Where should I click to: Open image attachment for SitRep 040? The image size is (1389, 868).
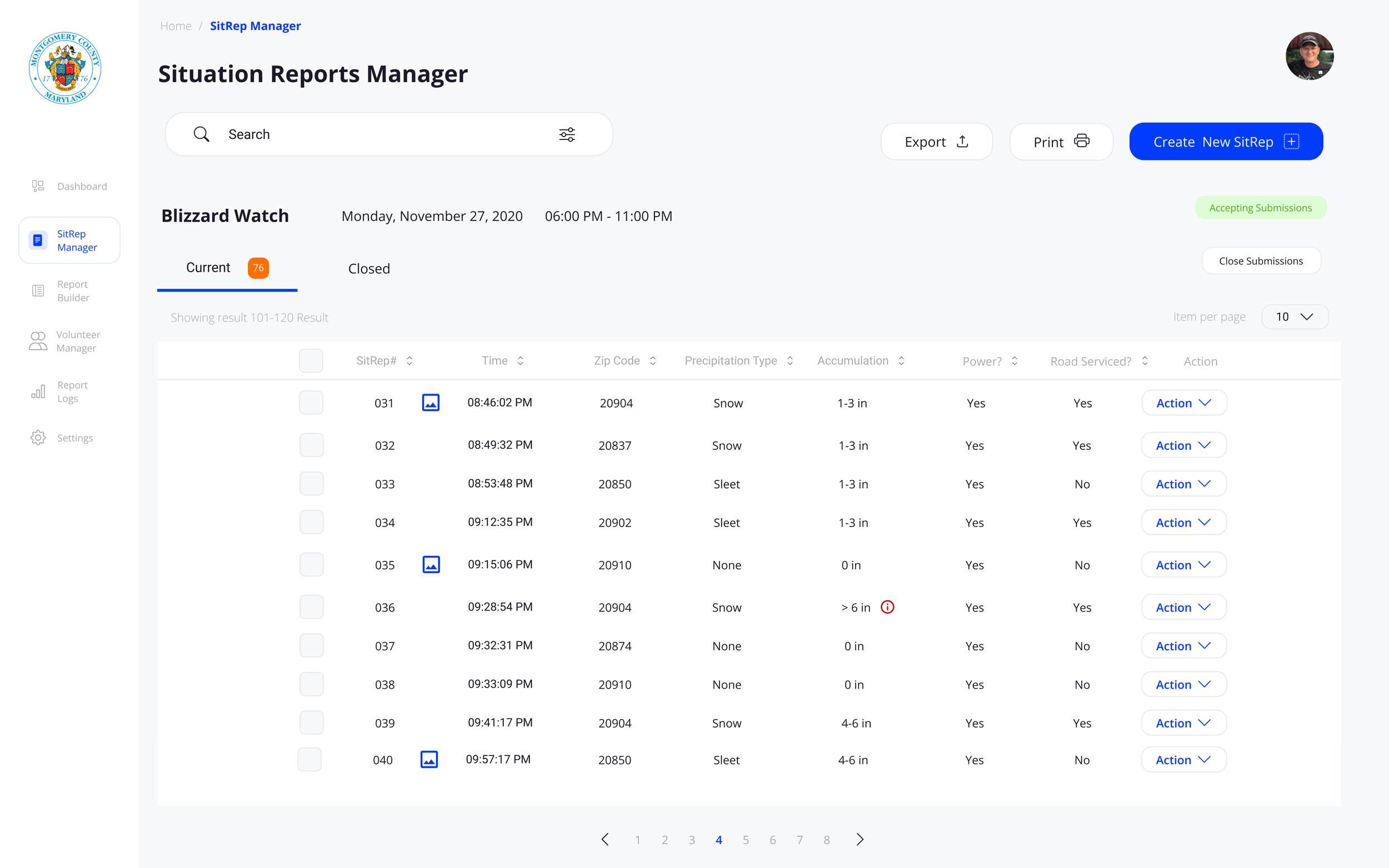click(429, 759)
